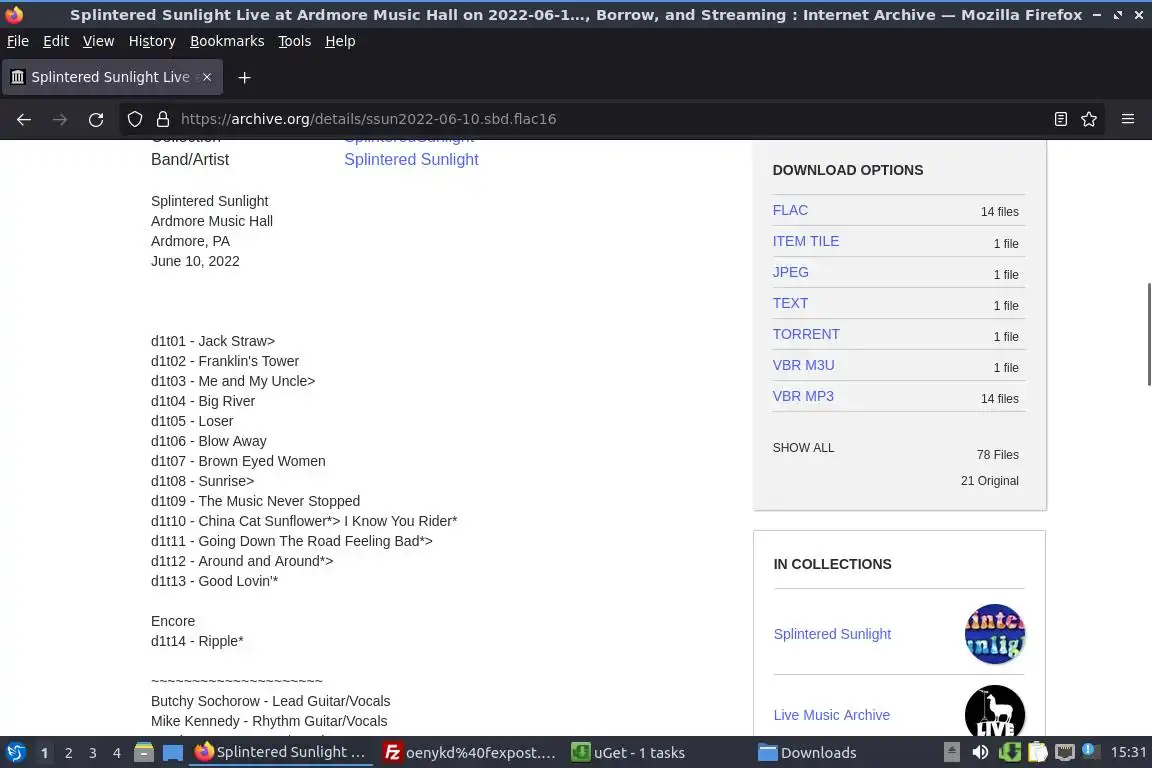1152x768 pixels.
Task: Click 'June 10, 2022' date text
Action: (195, 261)
